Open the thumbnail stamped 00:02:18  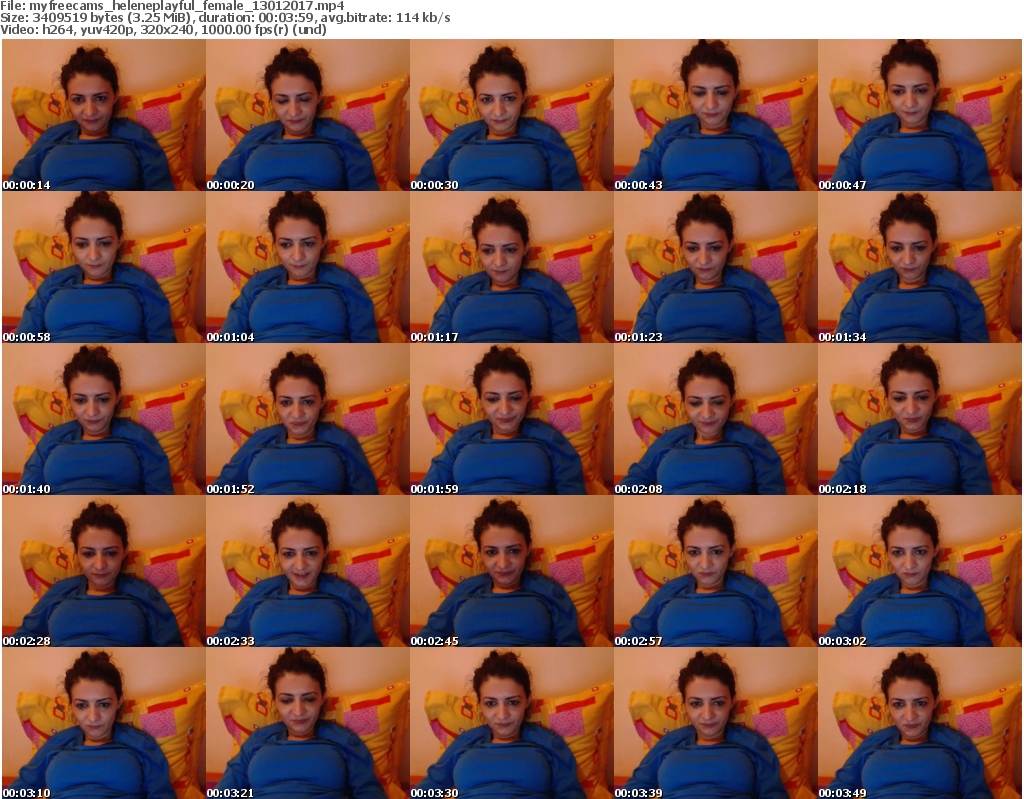tap(920, 419)
